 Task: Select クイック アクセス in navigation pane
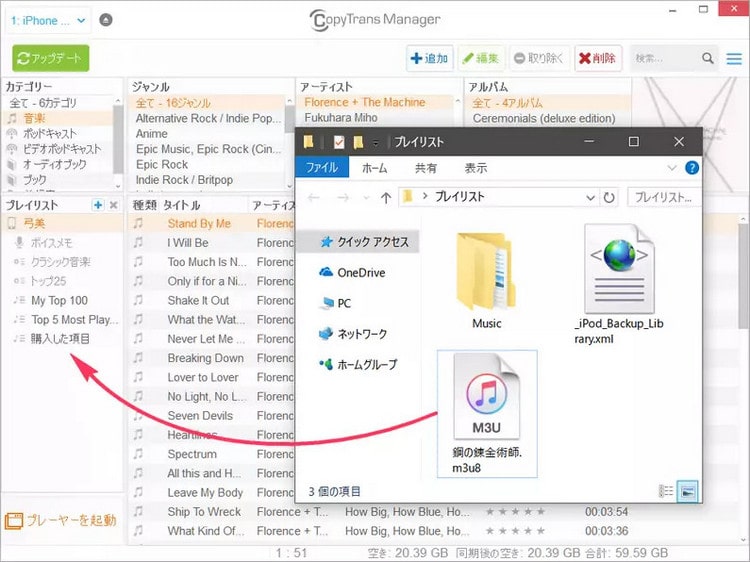[358, 242]
